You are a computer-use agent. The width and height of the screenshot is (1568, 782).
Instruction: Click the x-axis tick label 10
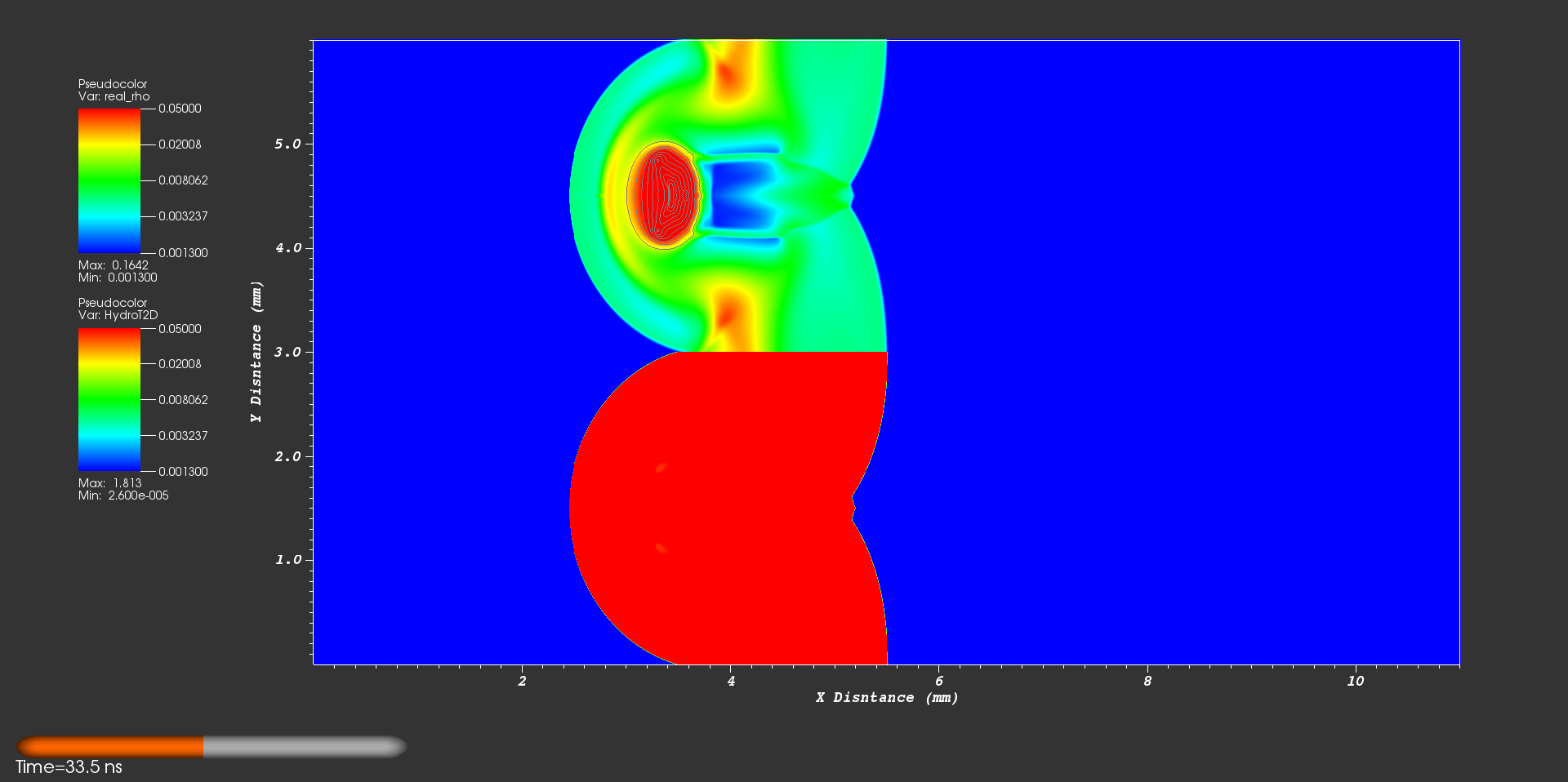pyautogui.click(x=1355, y=681)
